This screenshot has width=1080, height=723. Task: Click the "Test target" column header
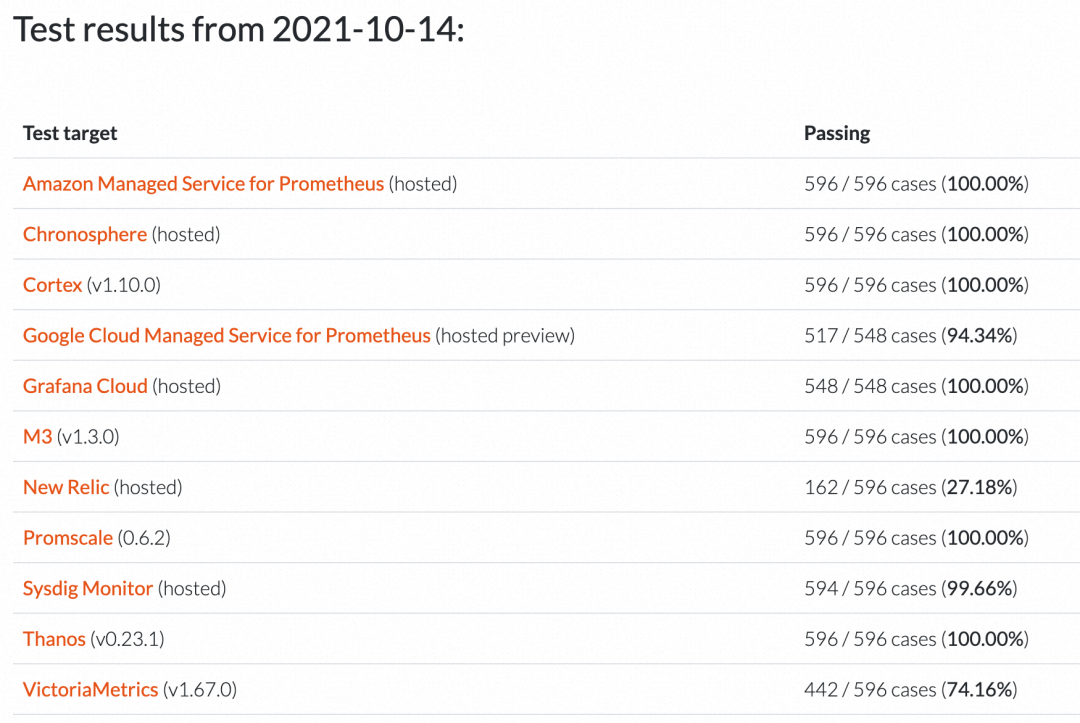pos(70,133)
